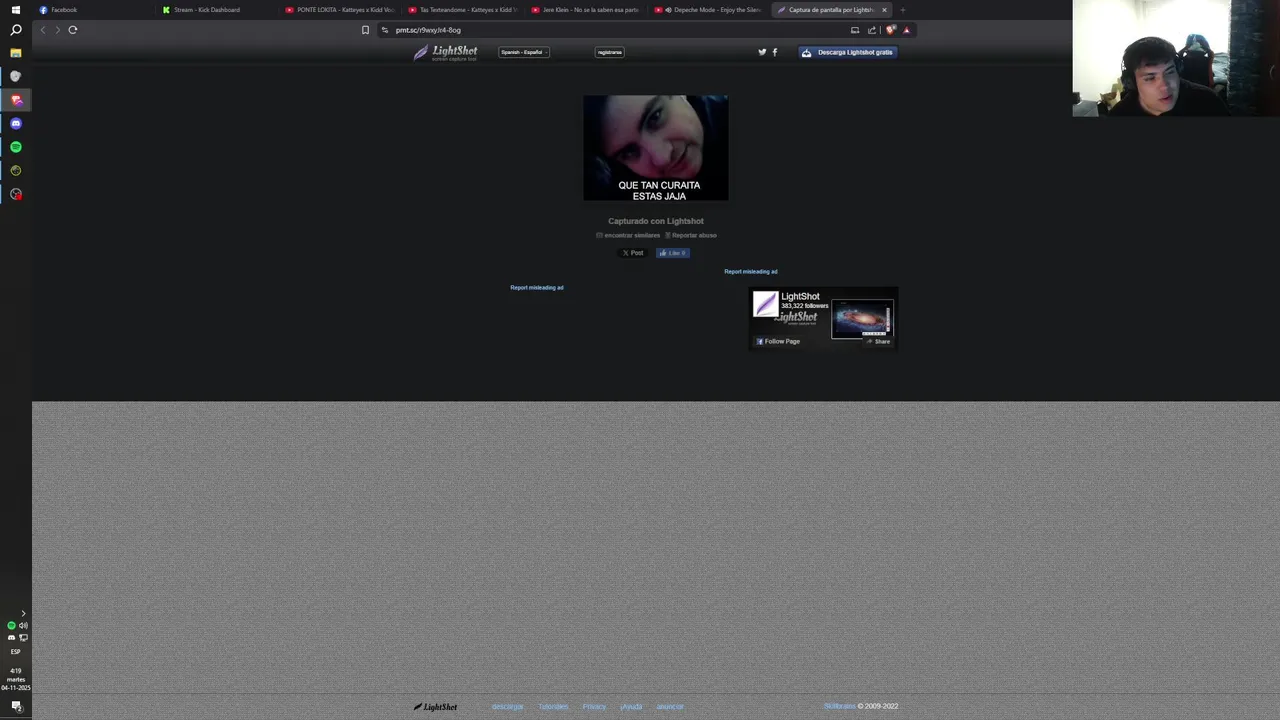Image resolution: width=1280 pixels, height=720 pixels.
Task: Close the Captura de pantalla Lightshot tab
Action: coord(884,10)
